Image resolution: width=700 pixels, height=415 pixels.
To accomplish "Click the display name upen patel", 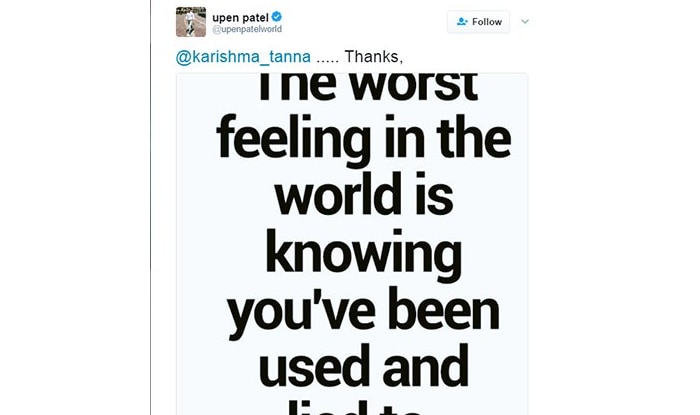I will [x=240, y=17].
